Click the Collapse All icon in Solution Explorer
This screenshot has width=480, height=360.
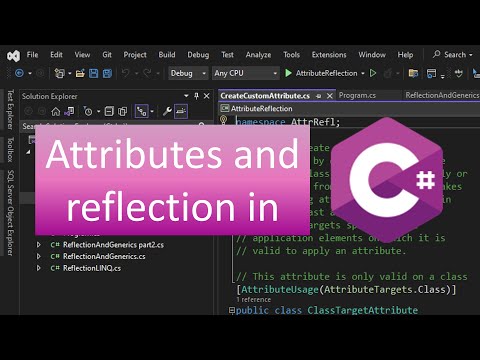point(109,111)
